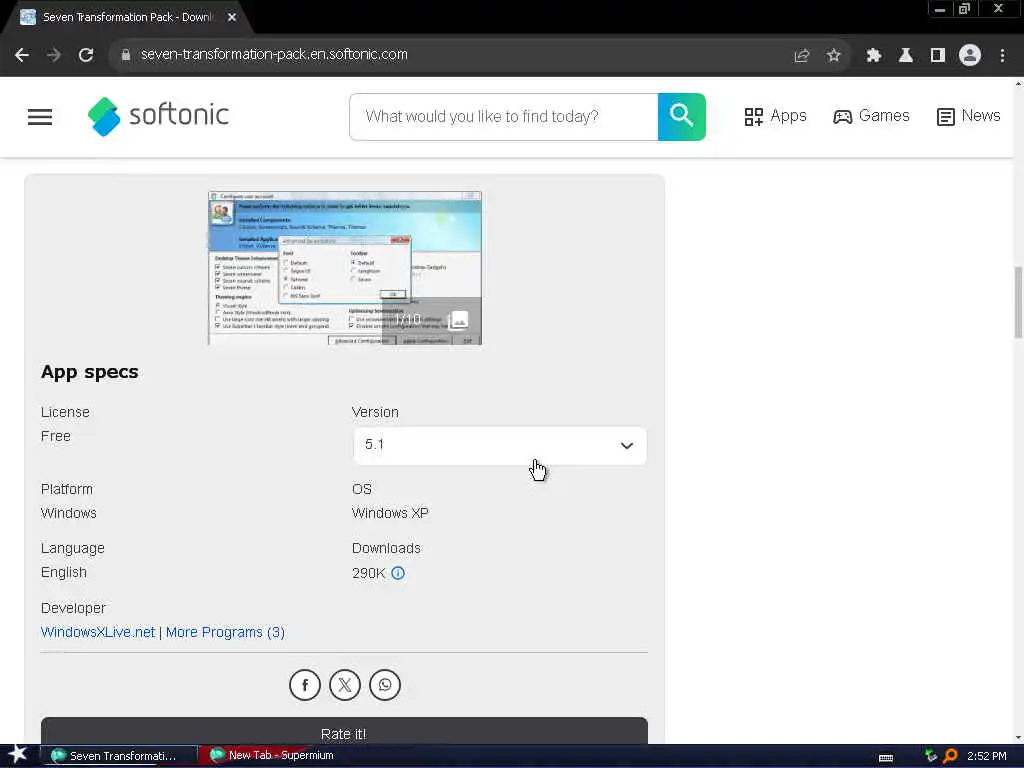Screen dimensions: 1024x768
Task: Open the extensions puzzle icon
Action: coord(873,56)
